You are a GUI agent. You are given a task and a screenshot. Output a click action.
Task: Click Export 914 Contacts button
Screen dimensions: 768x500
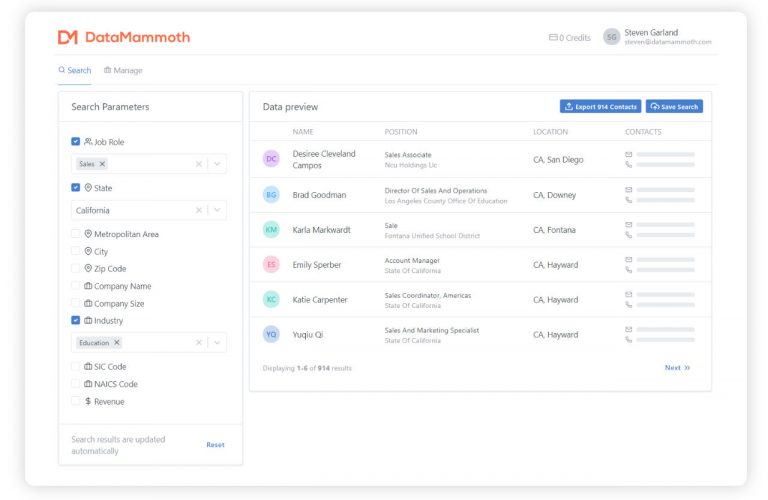click(600, 107)
